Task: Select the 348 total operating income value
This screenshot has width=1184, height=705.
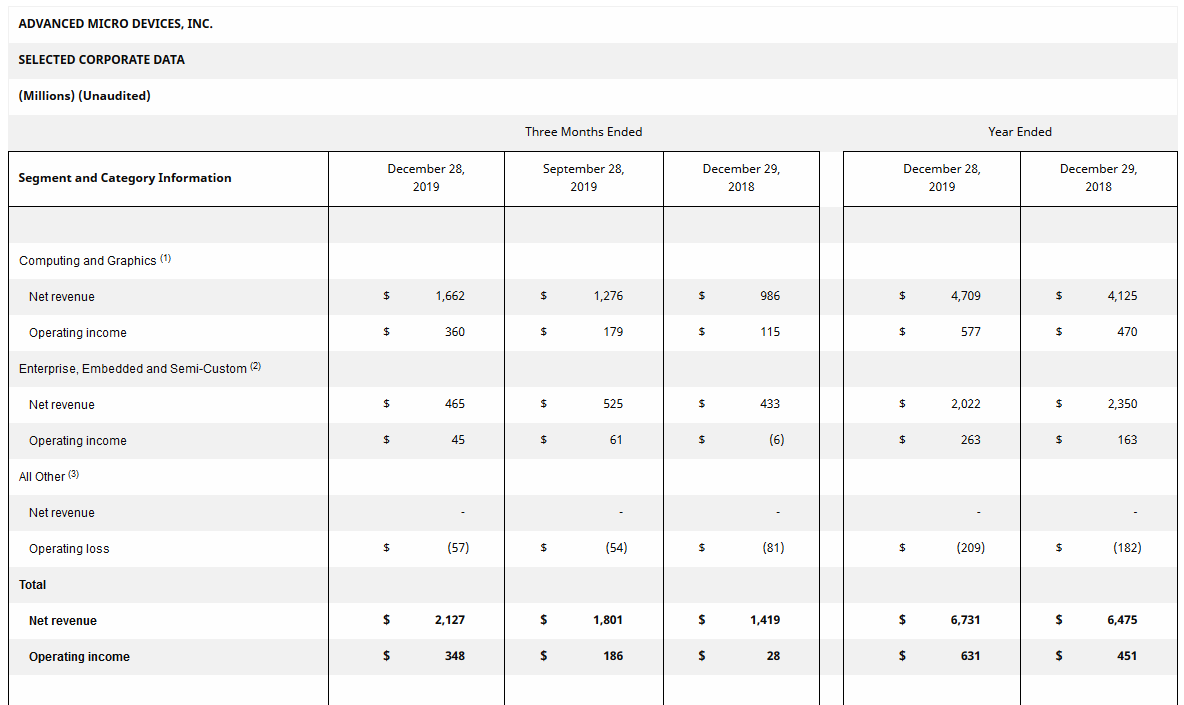Action: coord(455,657)
